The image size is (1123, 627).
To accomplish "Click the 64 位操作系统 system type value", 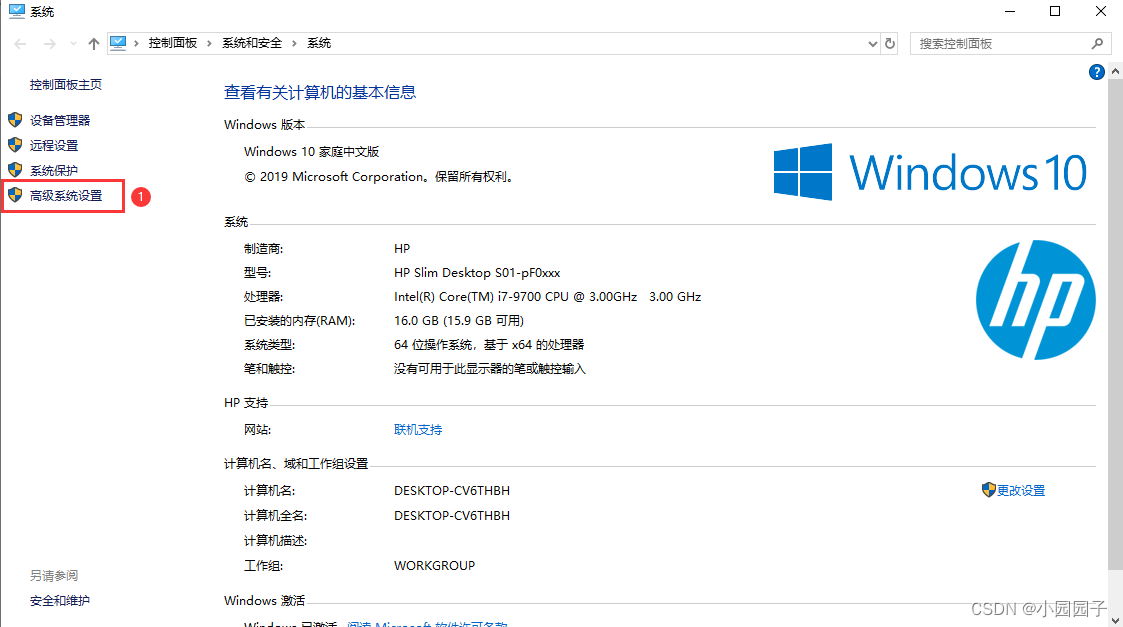I will [489, 345].
